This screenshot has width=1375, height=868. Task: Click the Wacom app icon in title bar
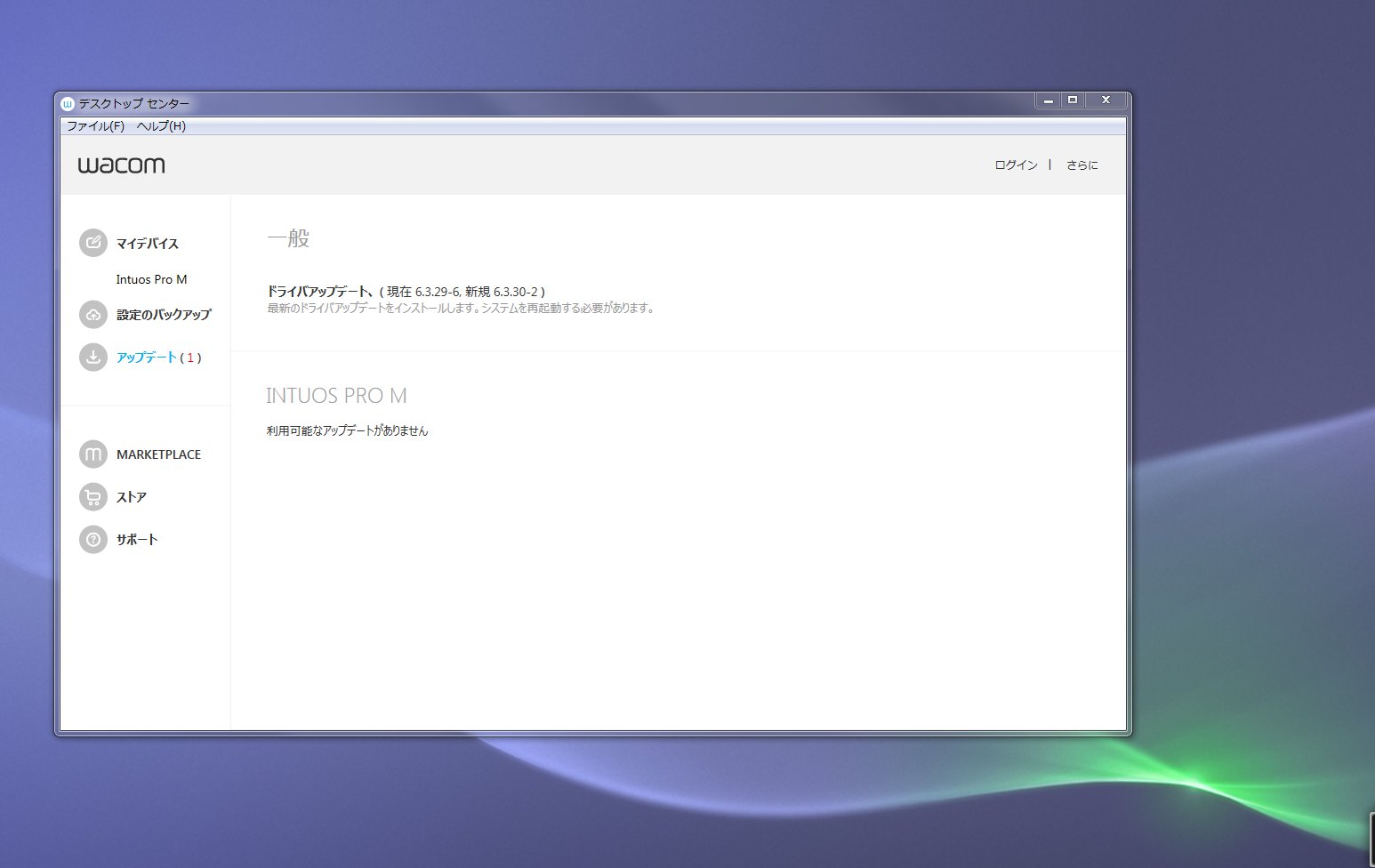(x=68, y=103)
